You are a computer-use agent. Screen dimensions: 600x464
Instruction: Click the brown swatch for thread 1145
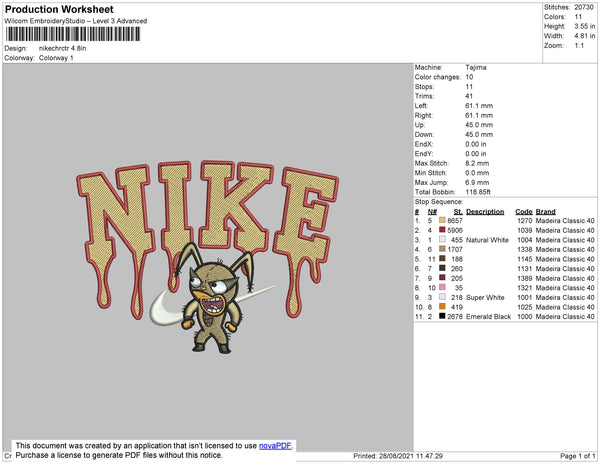click(x=442, y=259)
